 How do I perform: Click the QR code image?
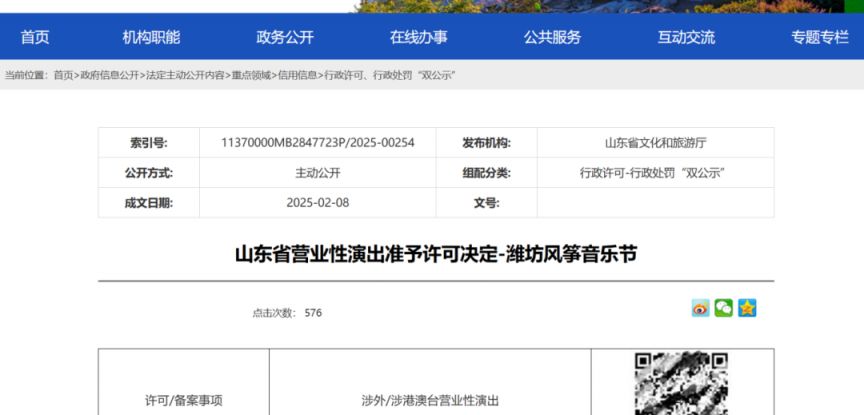[x=681, y=382]
